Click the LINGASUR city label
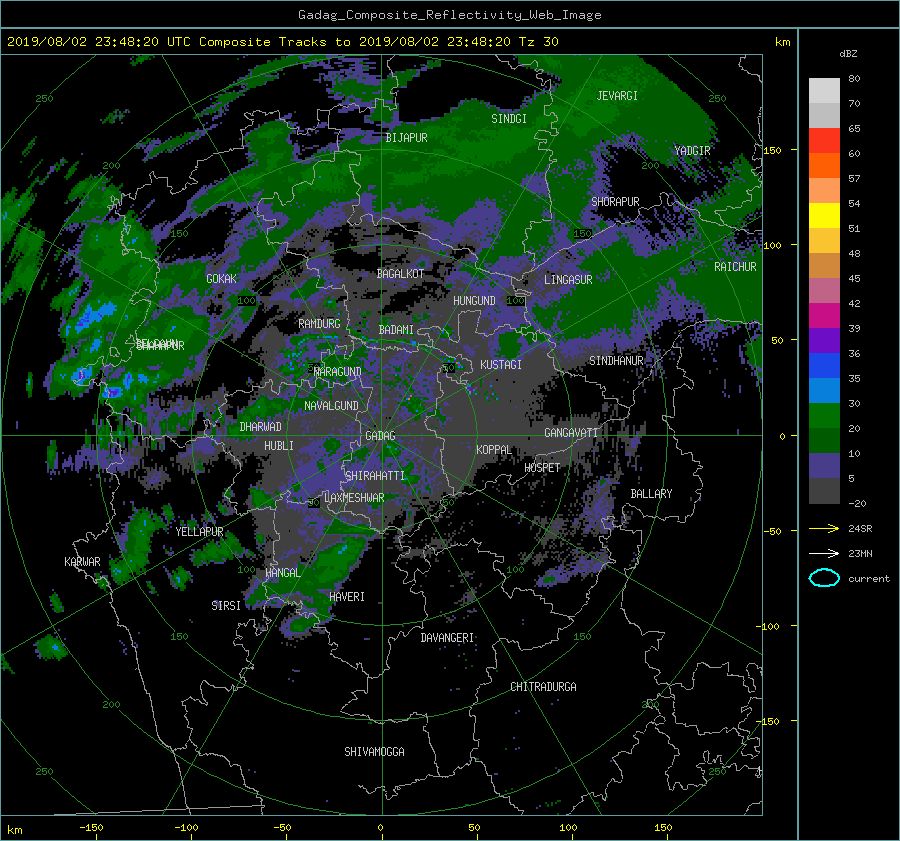Image resolution: width=900 pixels, height=841 pixels. (568, 280)
